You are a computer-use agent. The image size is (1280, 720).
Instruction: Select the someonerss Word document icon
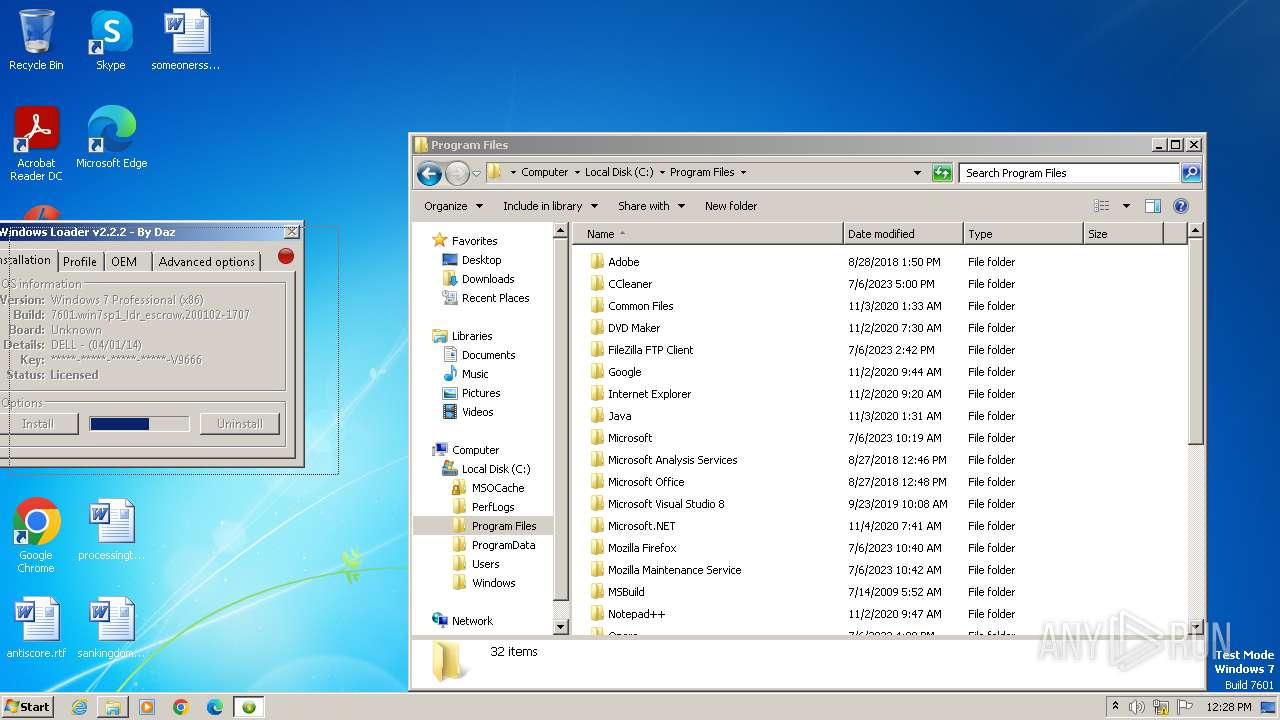pos(186,40)
